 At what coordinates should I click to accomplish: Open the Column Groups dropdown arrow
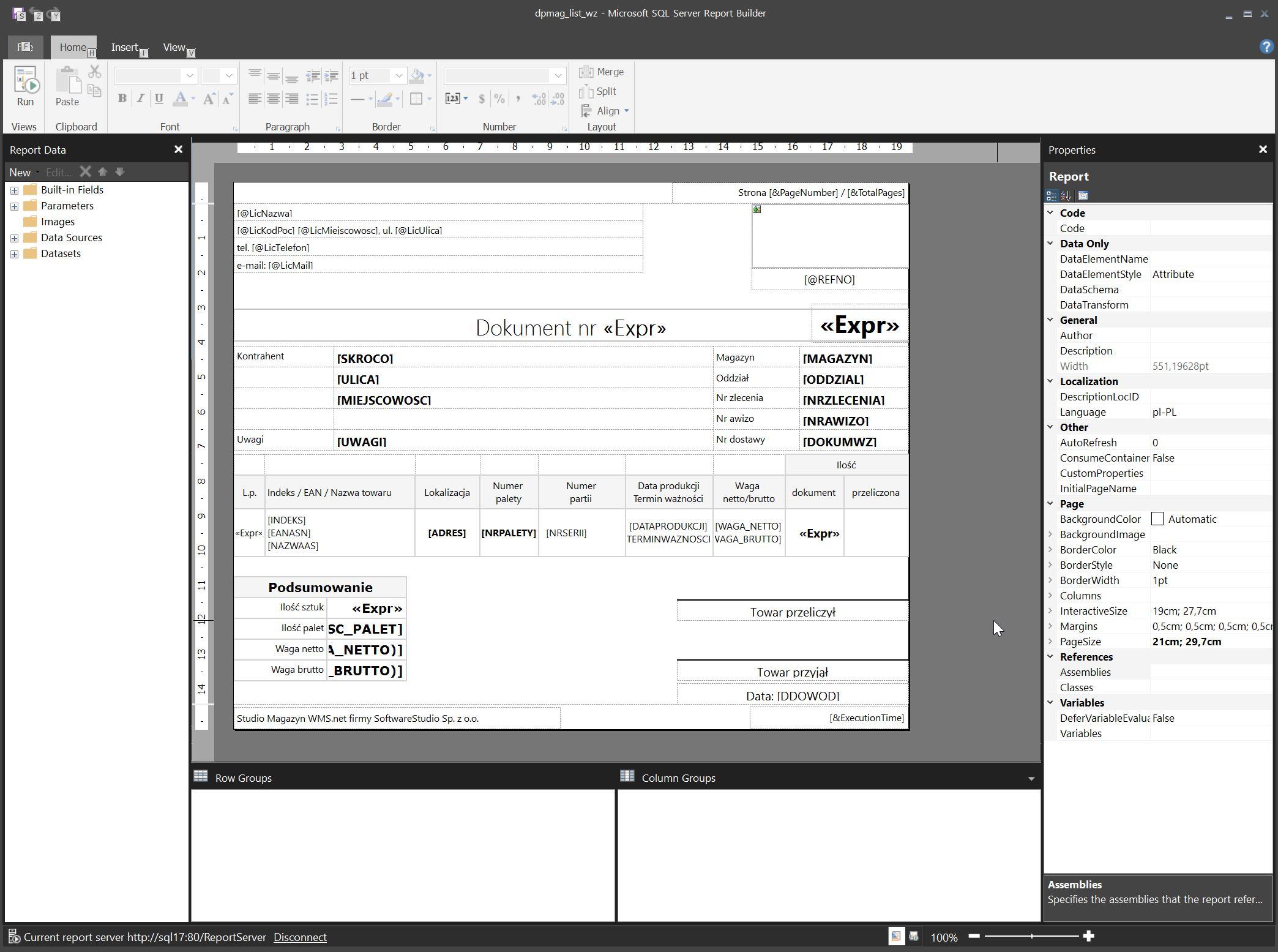click(x=1031, y=779)
